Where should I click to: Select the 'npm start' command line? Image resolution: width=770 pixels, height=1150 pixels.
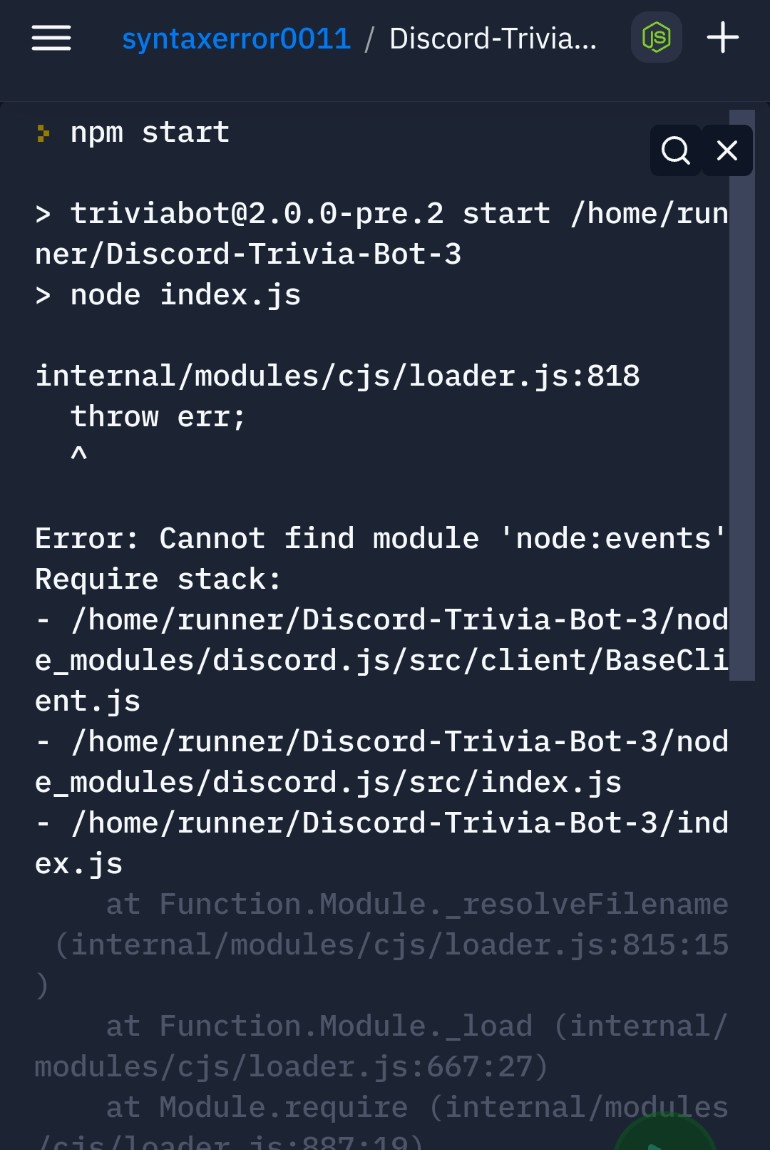tap(148, 131)
